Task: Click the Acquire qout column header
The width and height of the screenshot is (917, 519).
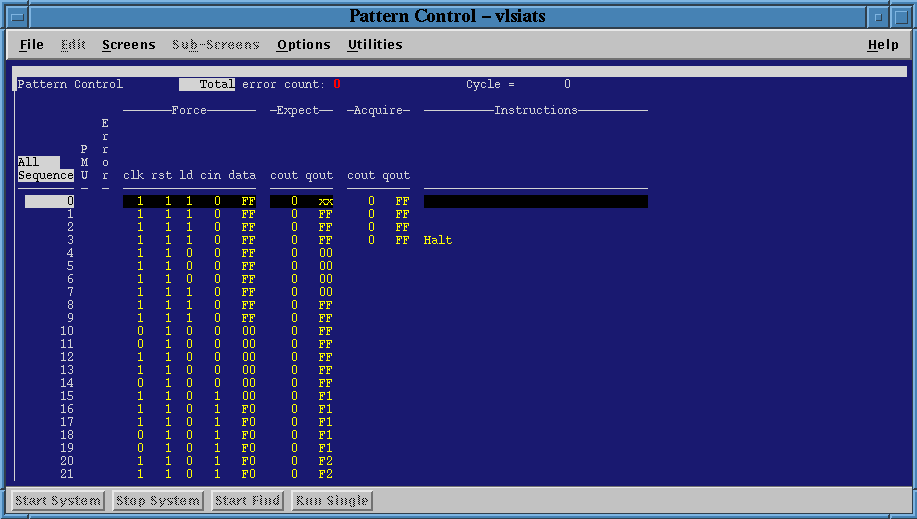Action: [x=396, y=175]
